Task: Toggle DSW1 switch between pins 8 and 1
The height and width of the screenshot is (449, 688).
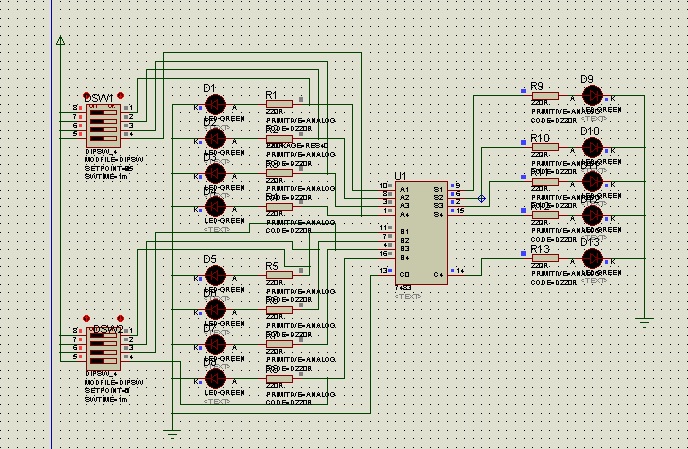Action: (103, 112)
